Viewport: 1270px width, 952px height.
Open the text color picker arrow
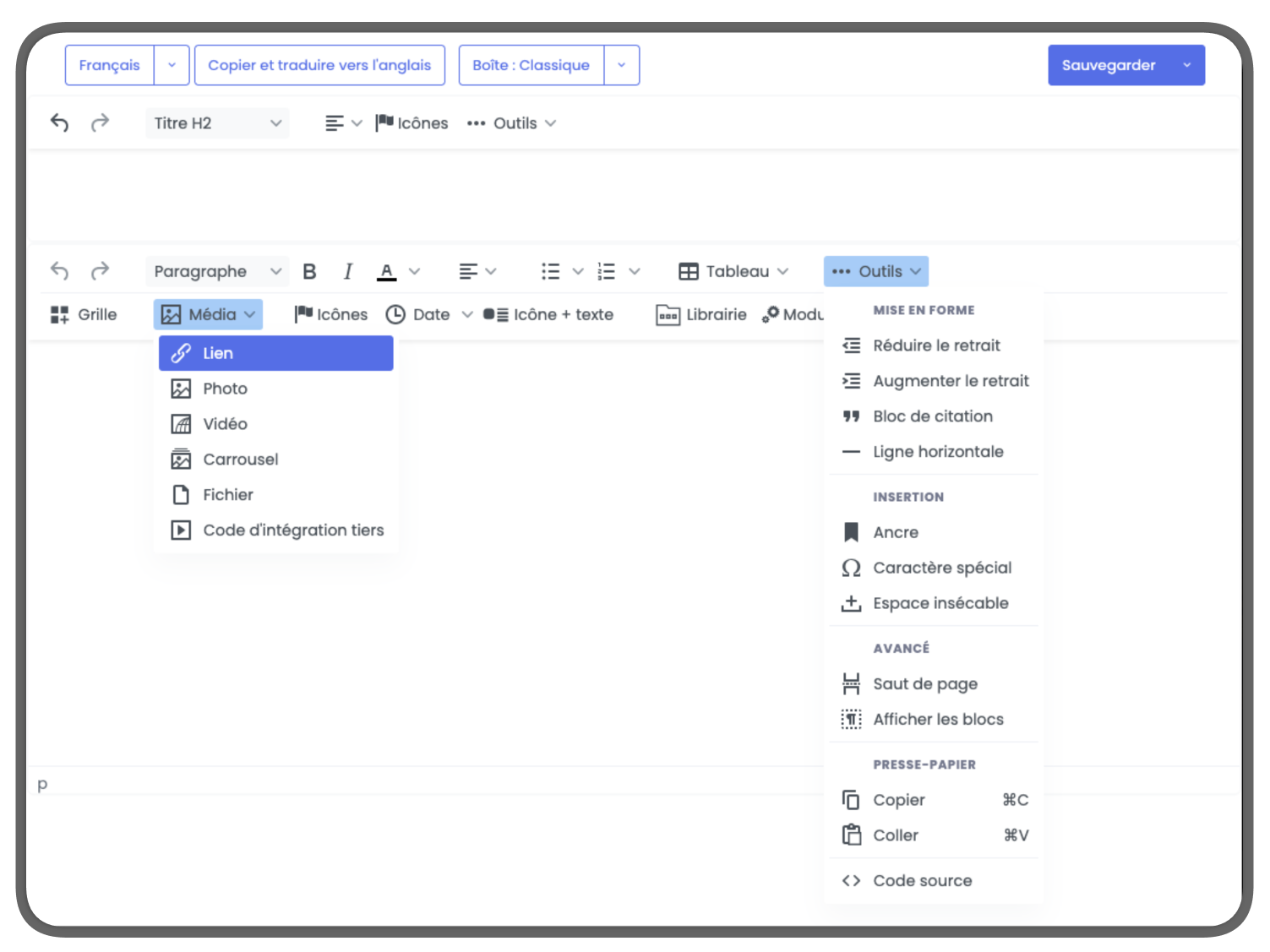point(414,271)
